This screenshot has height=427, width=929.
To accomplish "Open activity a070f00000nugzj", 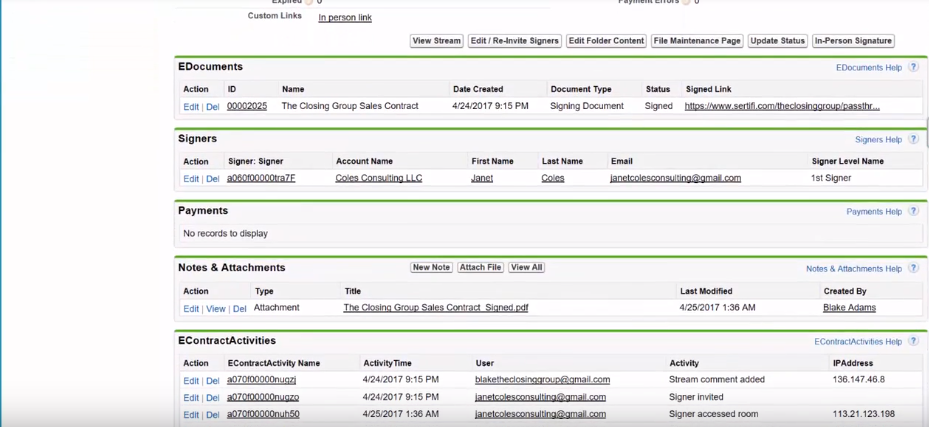I will (261, 379).
